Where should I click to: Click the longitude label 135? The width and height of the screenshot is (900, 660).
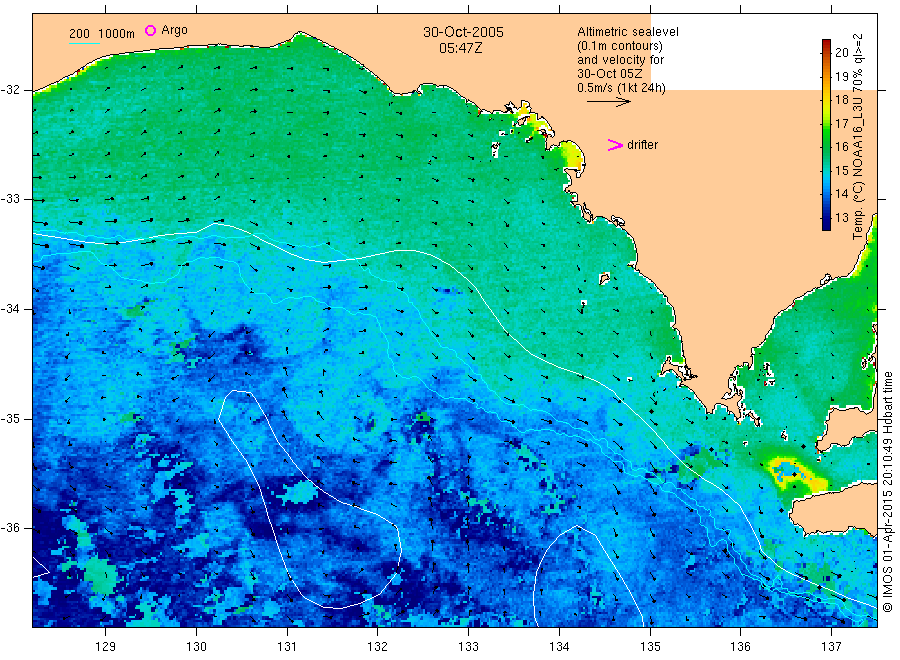pyautogui.click(x=650, y=646)
